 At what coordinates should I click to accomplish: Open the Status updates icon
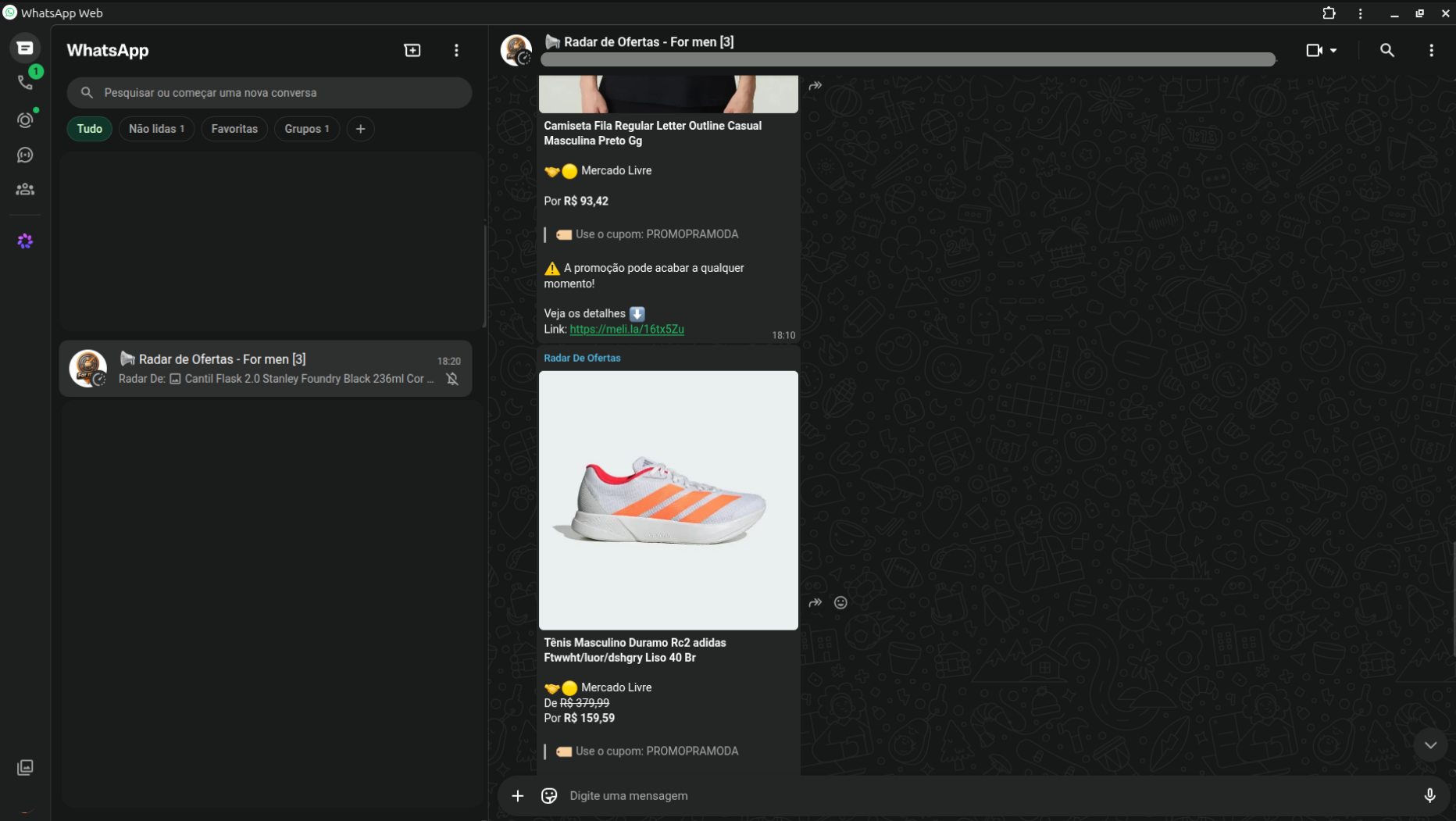click(x=25, y=120)
